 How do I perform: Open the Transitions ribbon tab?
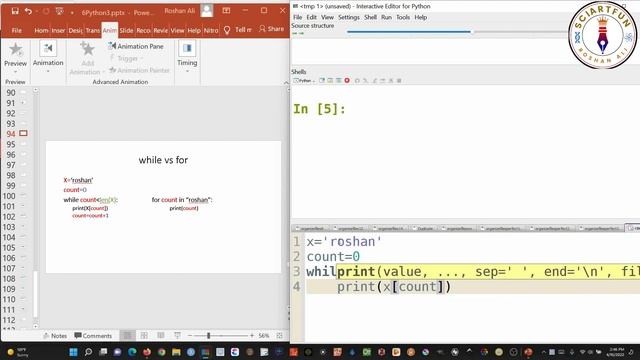(x=93, y=31)
